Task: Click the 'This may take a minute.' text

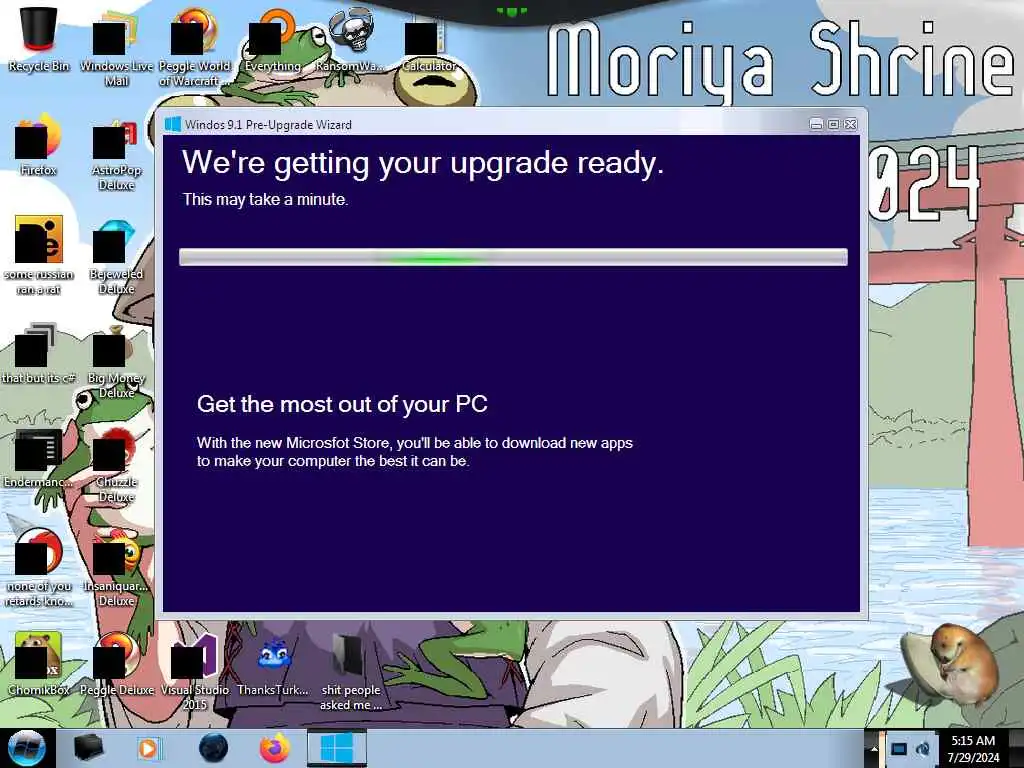Action: coord(265,199)
